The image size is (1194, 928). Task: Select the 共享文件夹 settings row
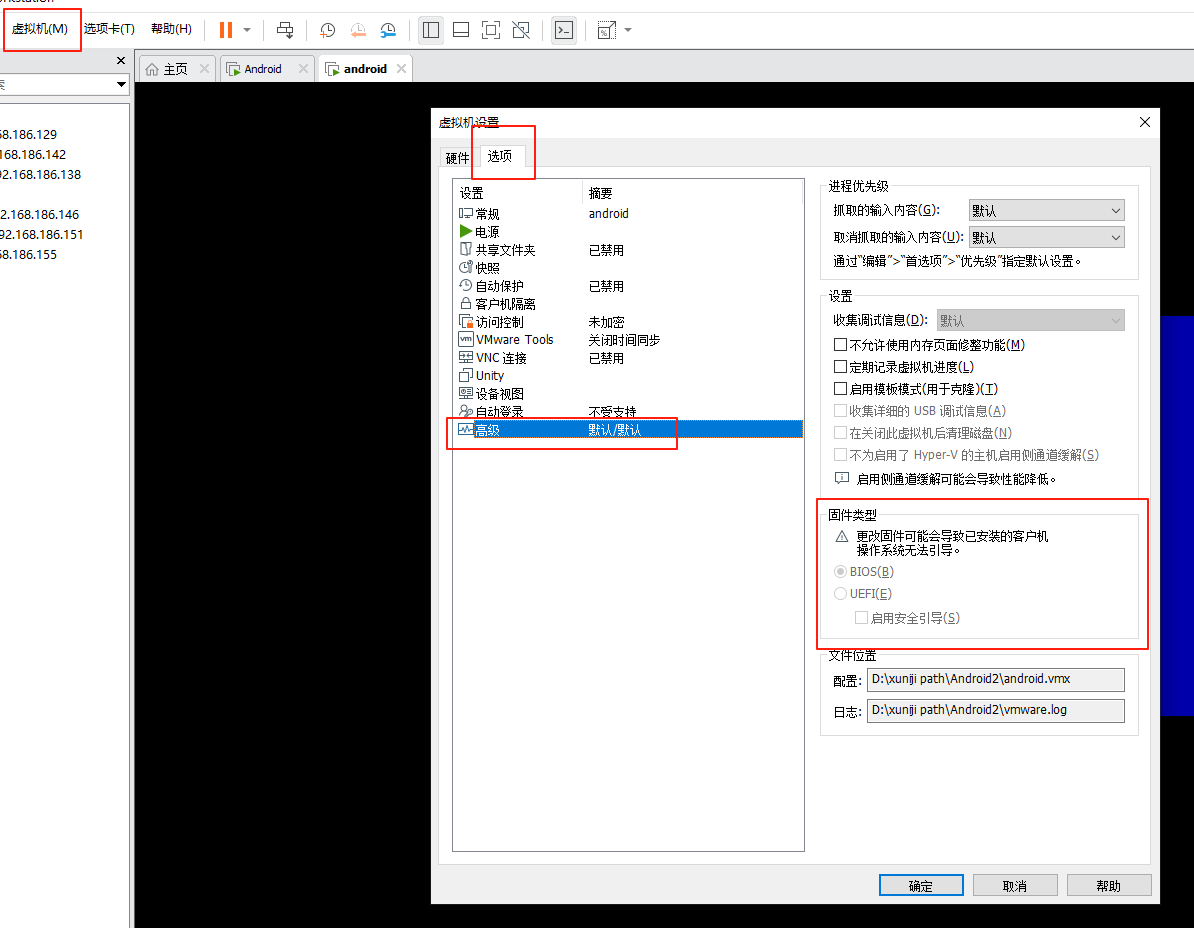click(627, 250)
